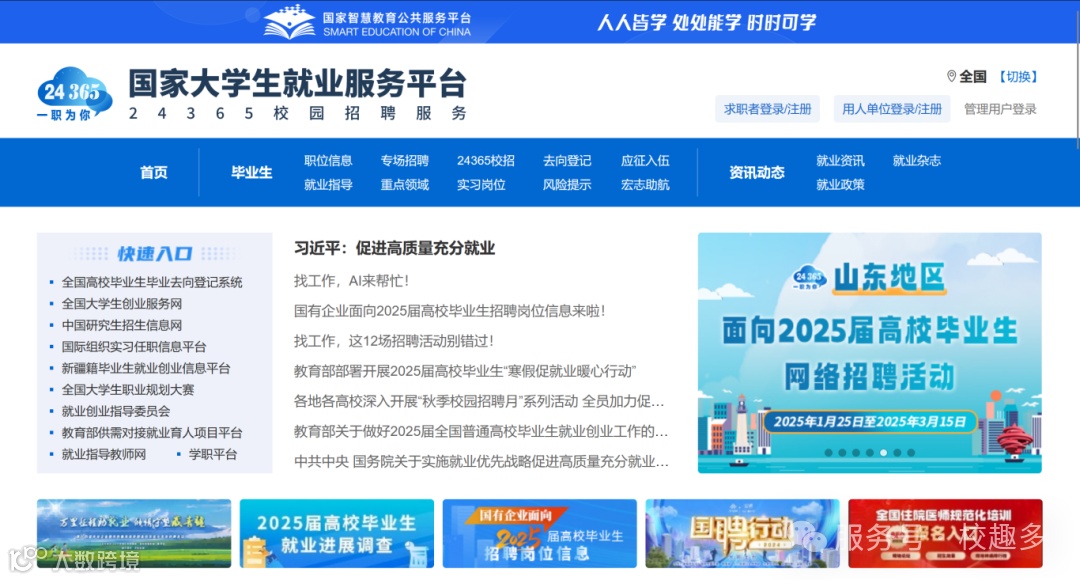The width and height of the screenshot is (1080, 580).
Task: Open the 去向登记 menu item
Action: (x=567, y=160)
